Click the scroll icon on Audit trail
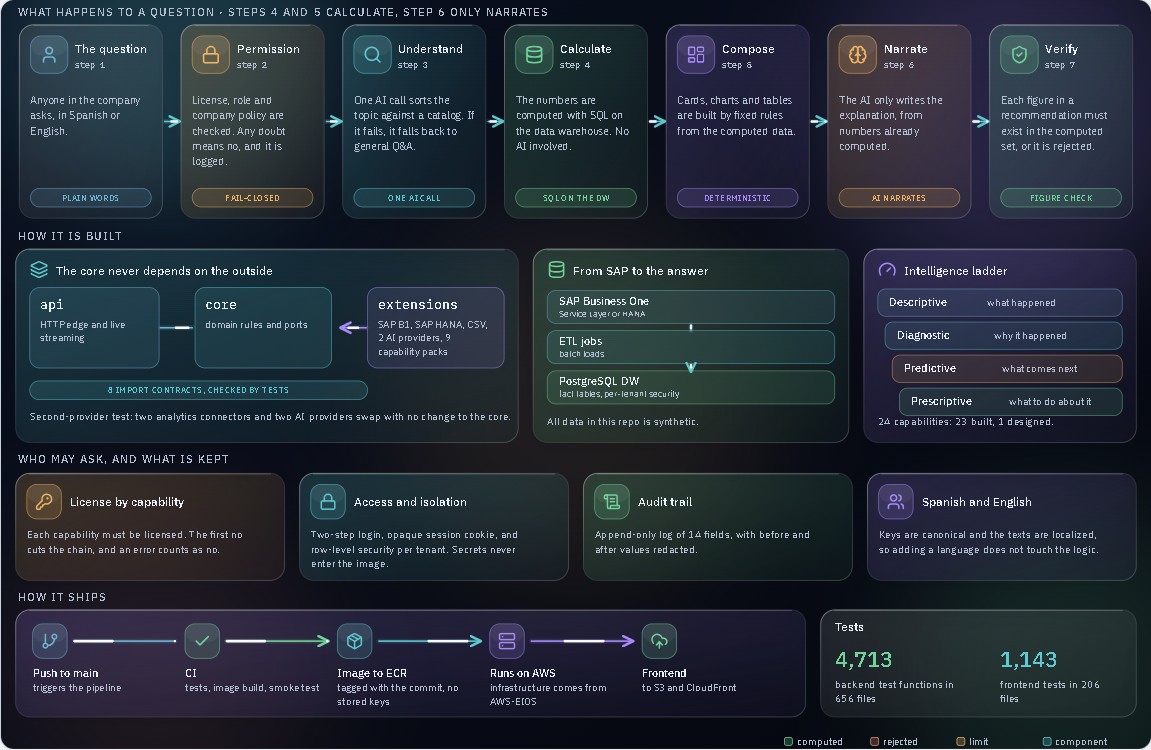Screen dimensions: 1151x750 611,502
